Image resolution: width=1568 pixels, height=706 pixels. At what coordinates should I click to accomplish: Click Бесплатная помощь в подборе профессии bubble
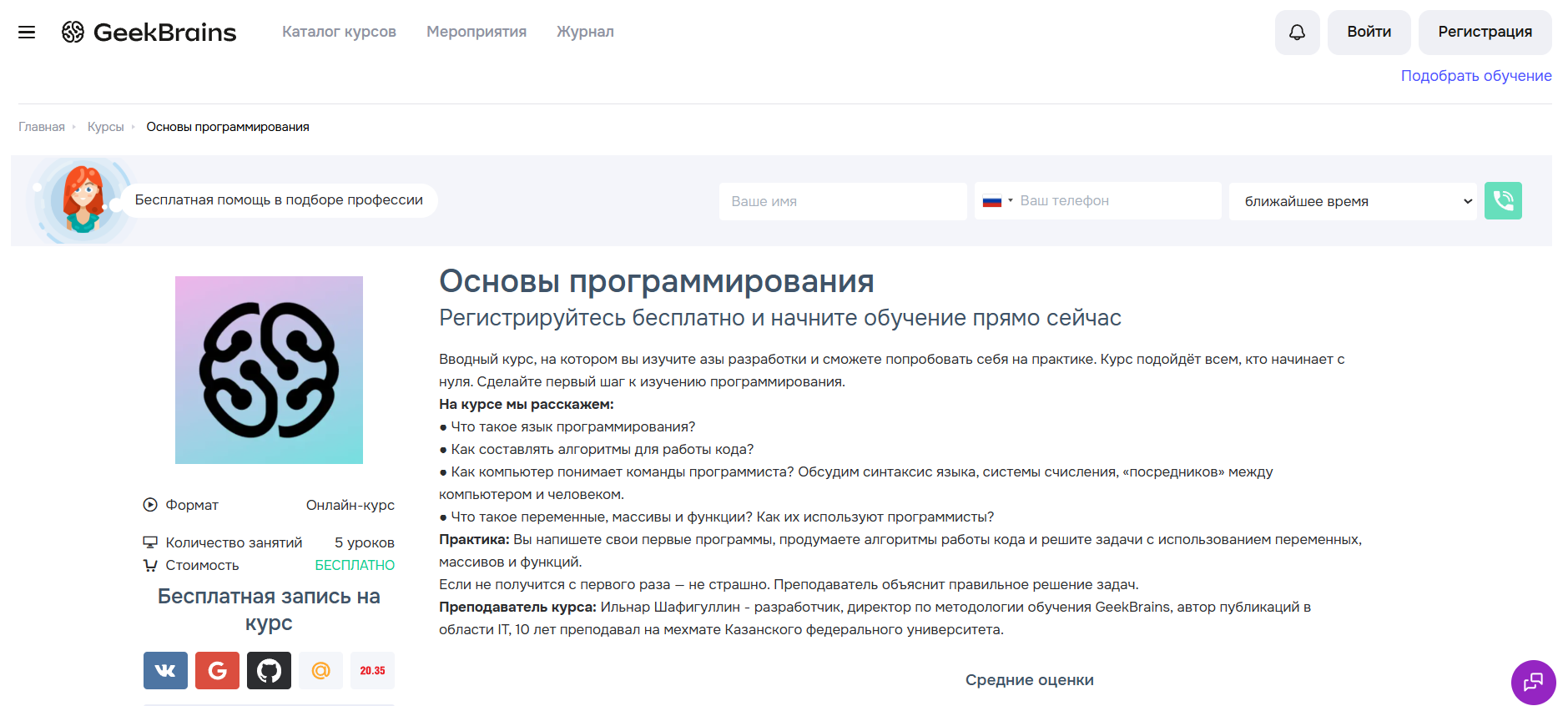coord(279,200)
